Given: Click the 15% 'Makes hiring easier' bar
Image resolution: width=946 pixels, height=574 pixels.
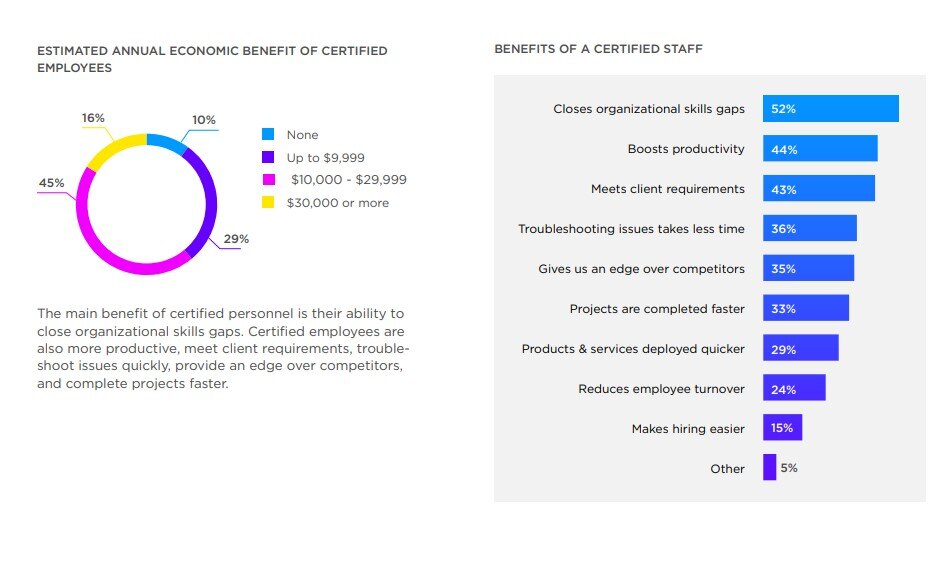Looking at the screenshot, I should 782,428.
